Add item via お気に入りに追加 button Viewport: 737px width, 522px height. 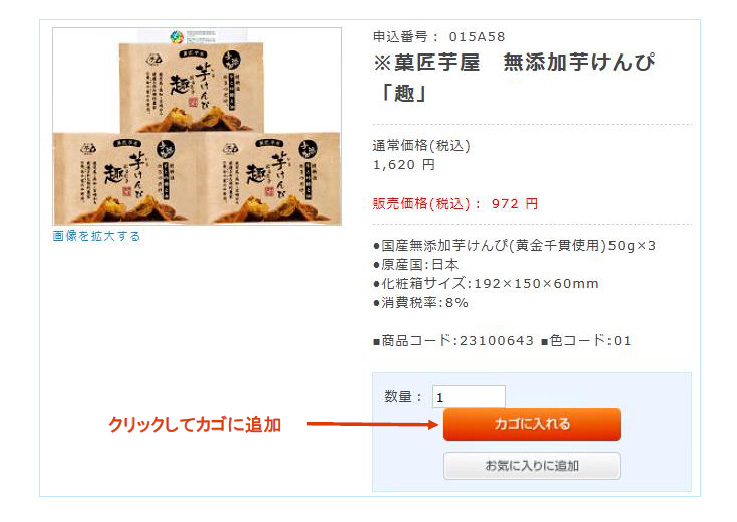[532, 466]
